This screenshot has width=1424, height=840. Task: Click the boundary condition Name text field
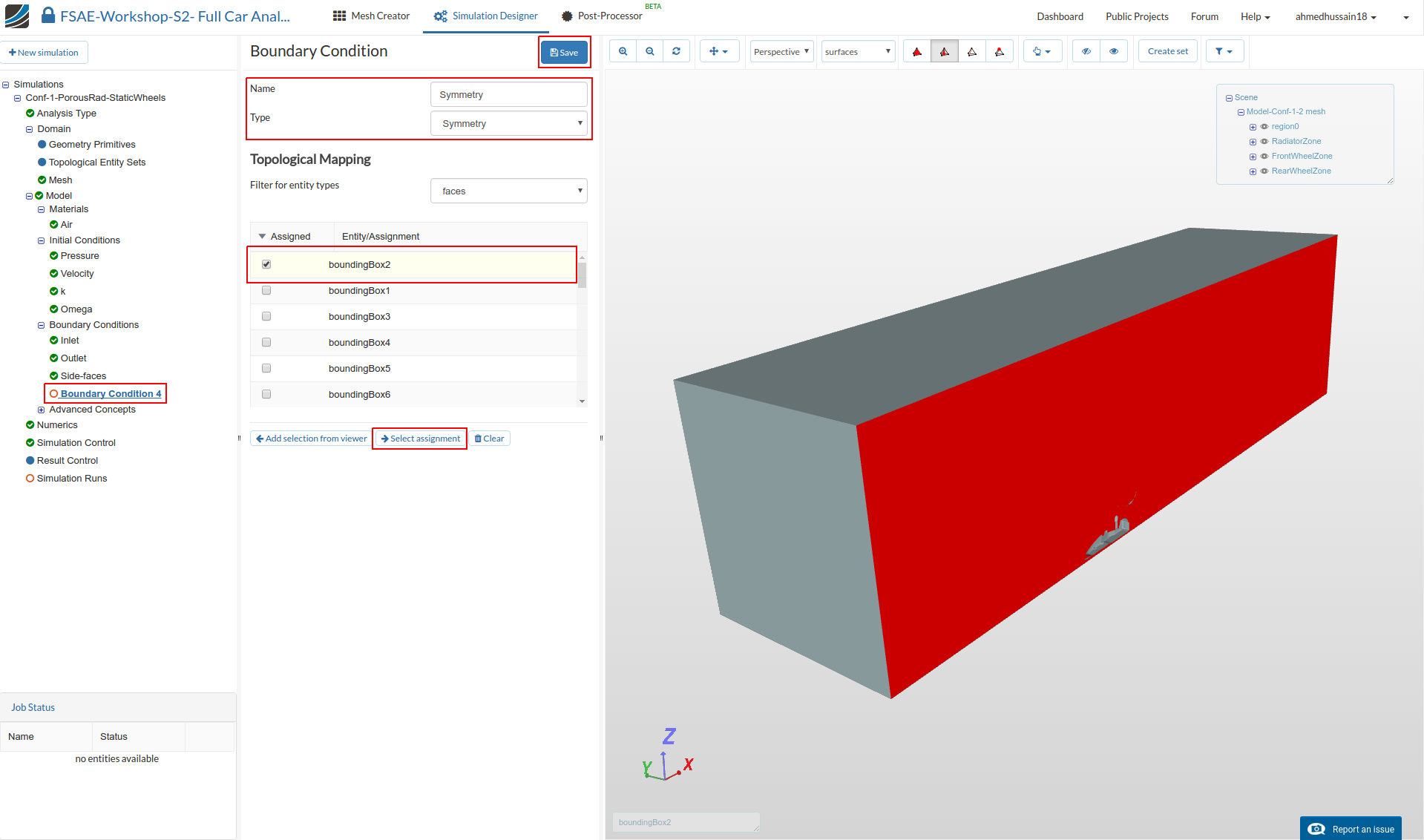(x=509, y=94)
